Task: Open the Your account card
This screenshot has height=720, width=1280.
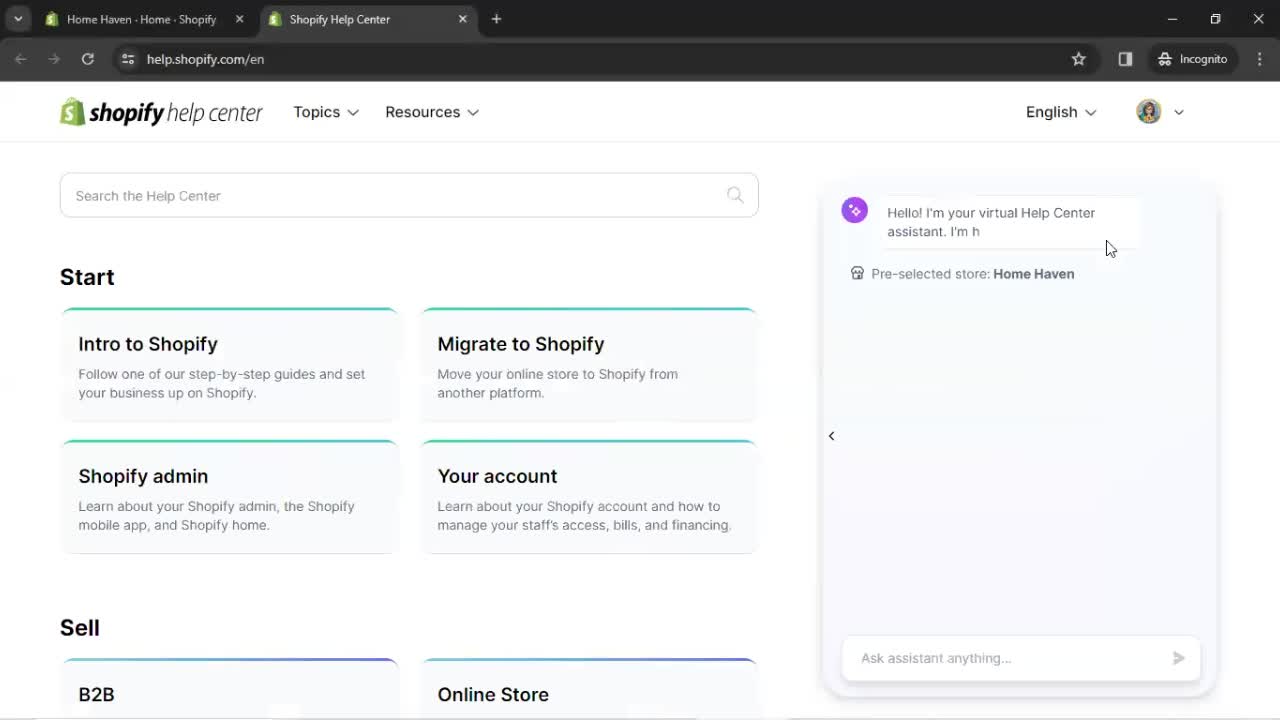Action: (589, 497)
